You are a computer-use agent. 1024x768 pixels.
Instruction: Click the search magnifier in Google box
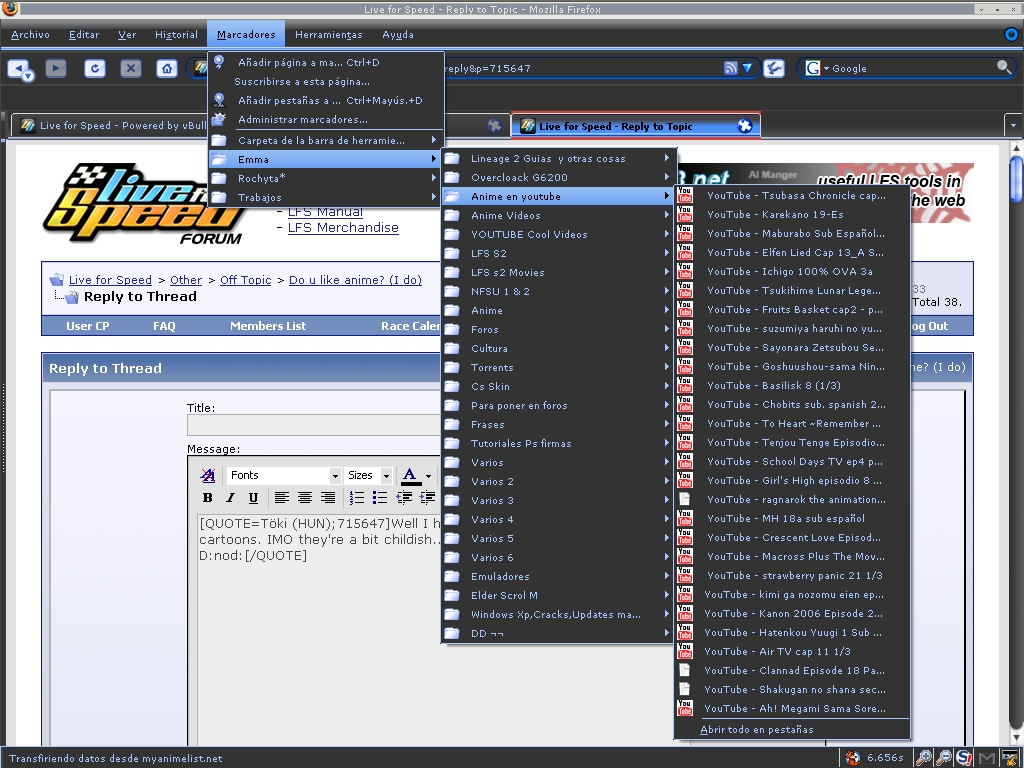1004,67
